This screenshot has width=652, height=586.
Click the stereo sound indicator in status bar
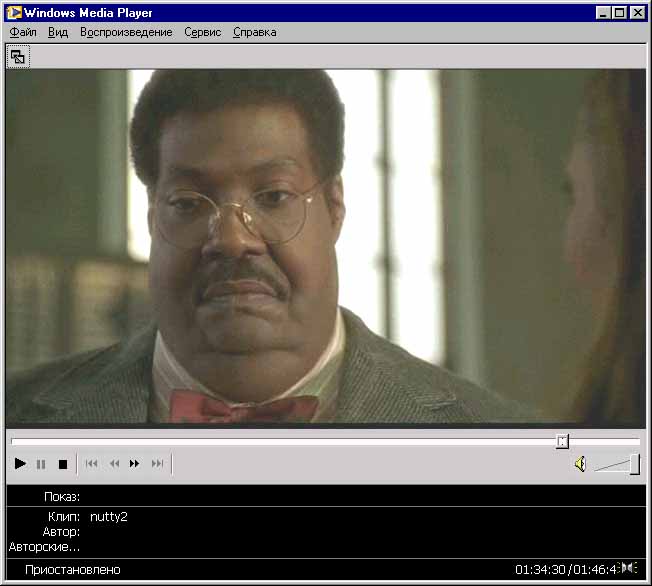(x=629, y=568)
